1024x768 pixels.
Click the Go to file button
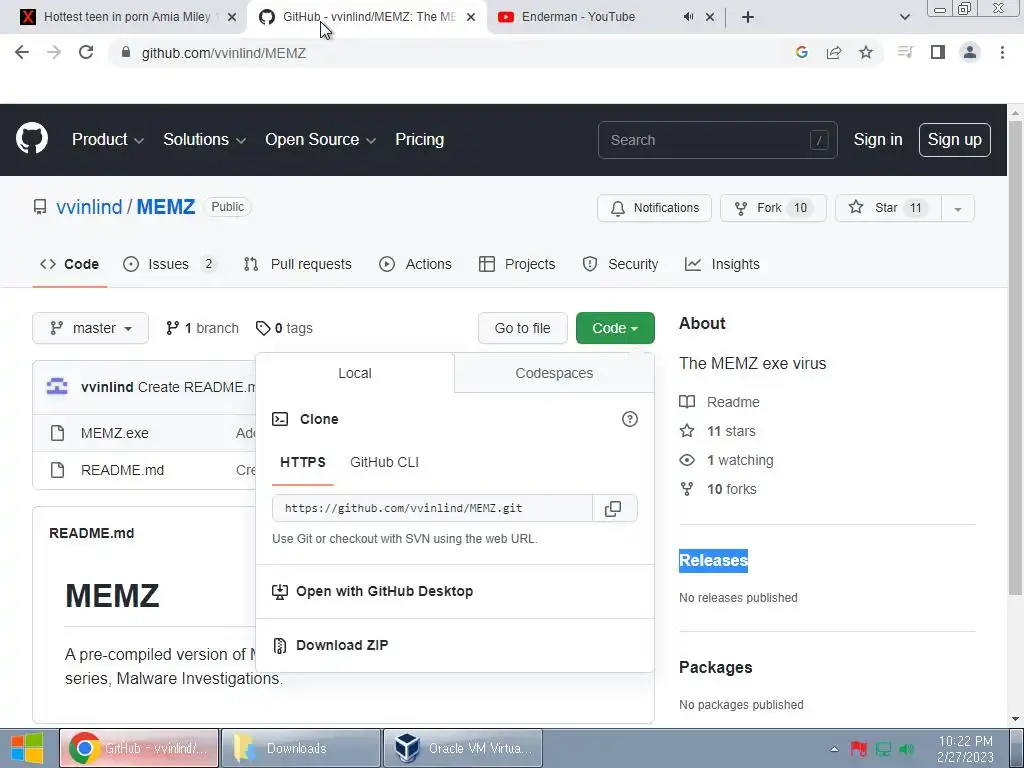coord(522,328)
